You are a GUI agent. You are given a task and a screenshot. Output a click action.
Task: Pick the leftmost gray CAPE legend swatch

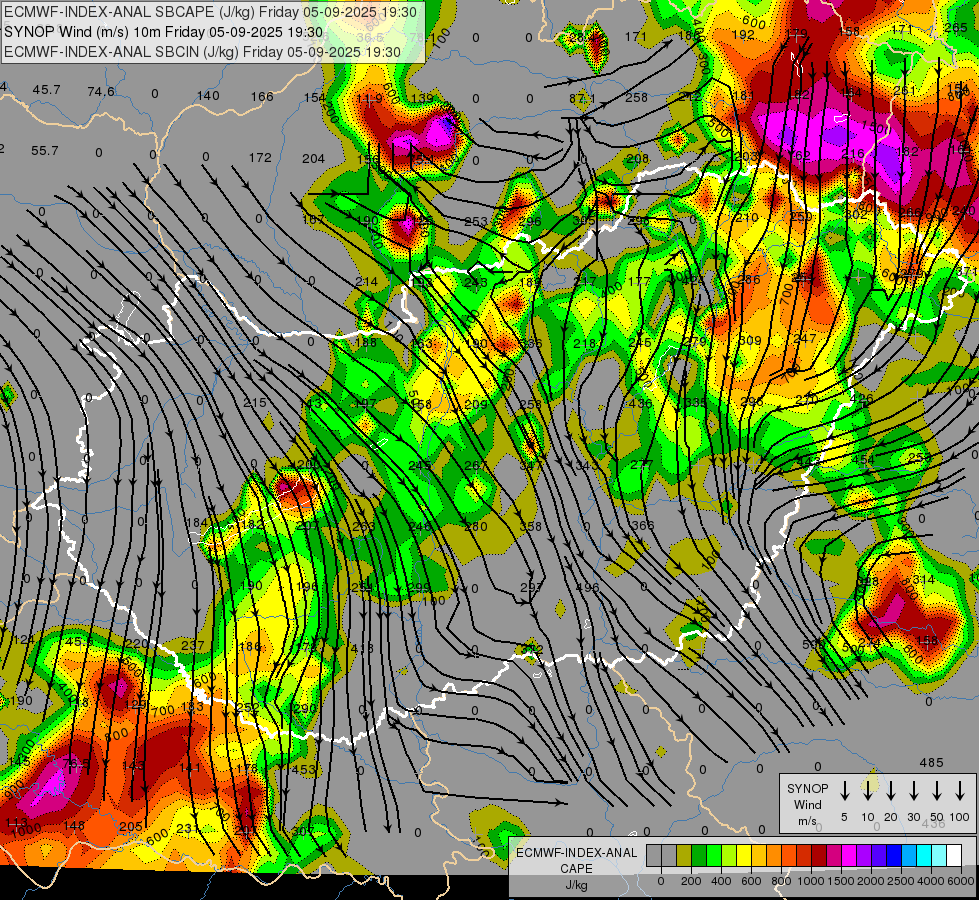pos(654,856)
